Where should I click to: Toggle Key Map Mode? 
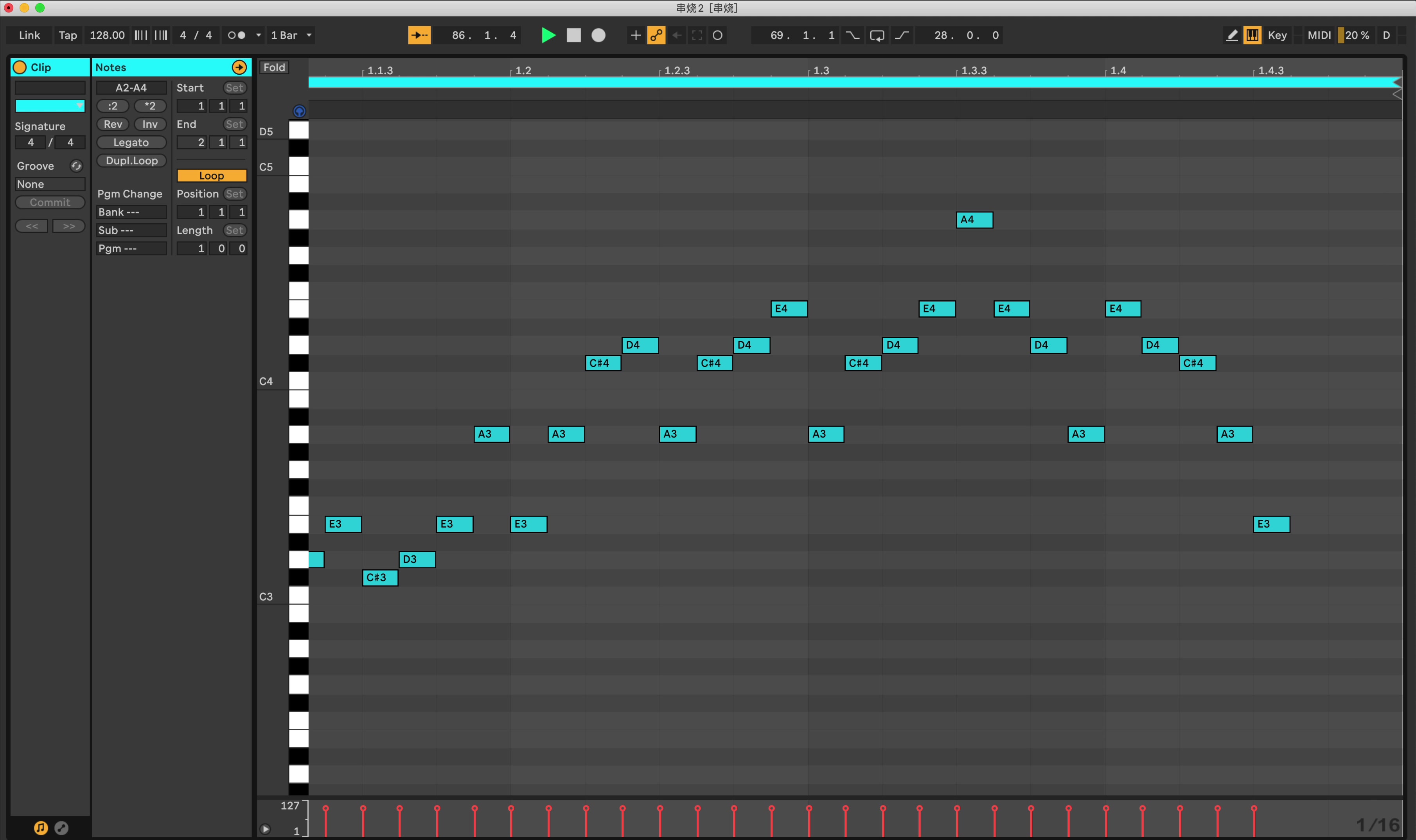pos(1277,35)
